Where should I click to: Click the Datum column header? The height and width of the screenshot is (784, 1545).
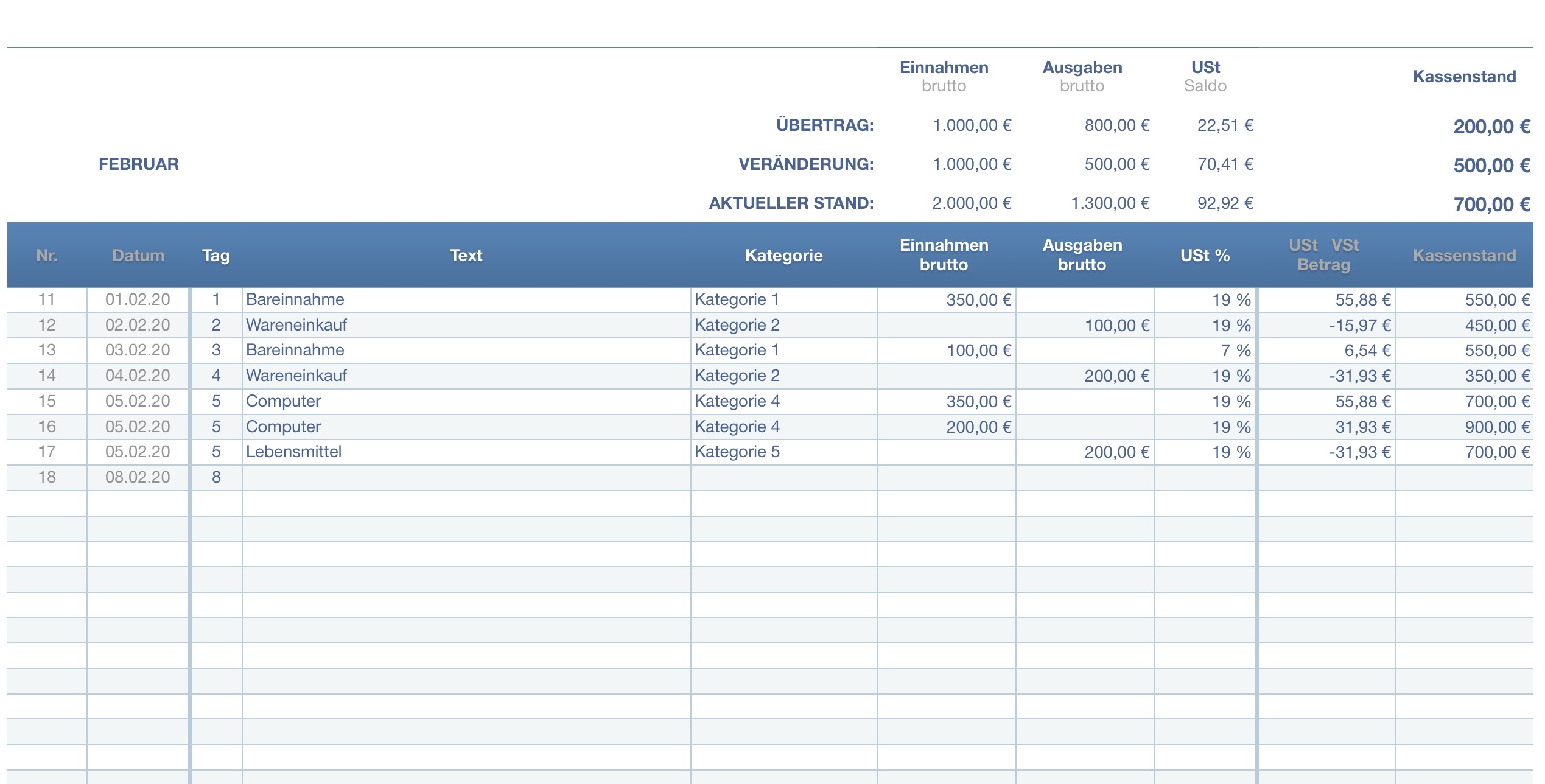click(x=138, y=255)
